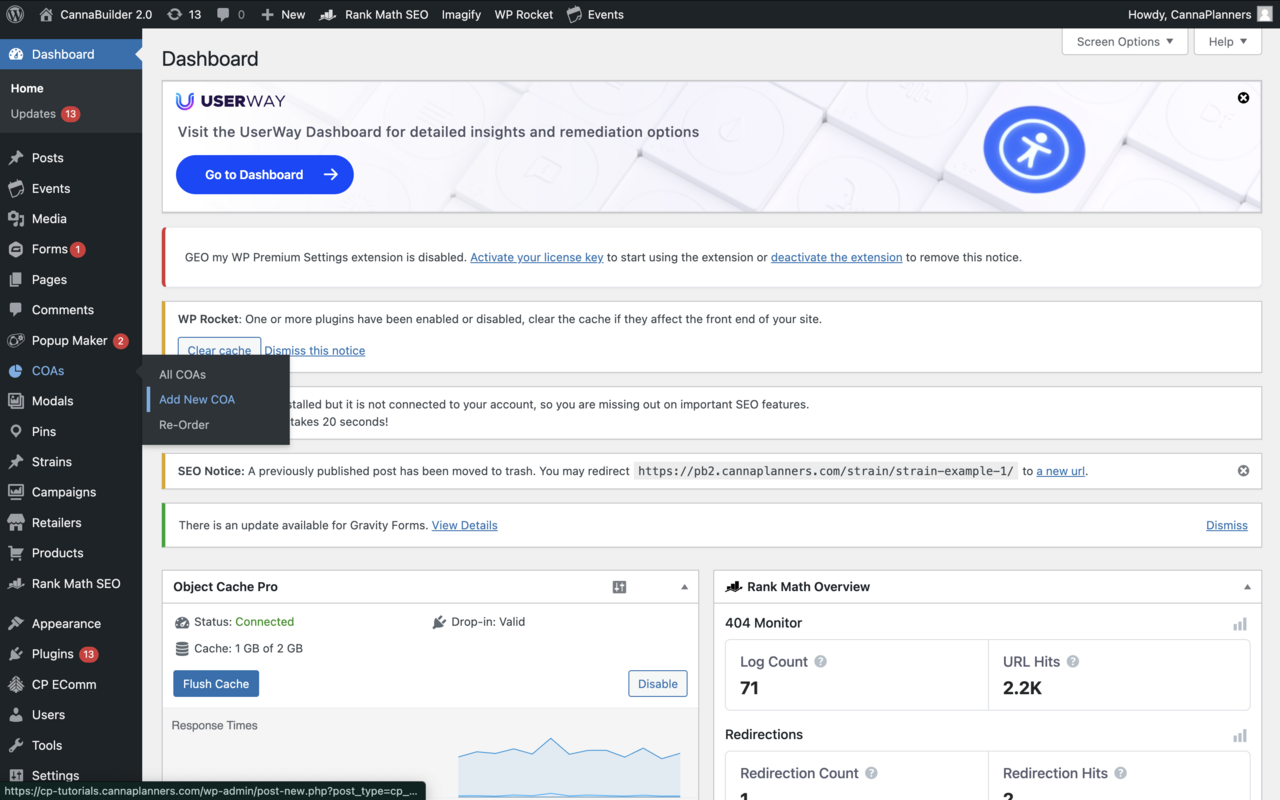Open the Posts pin icon in sidebar
1280x800 pixels.
[x=15, y=158]
